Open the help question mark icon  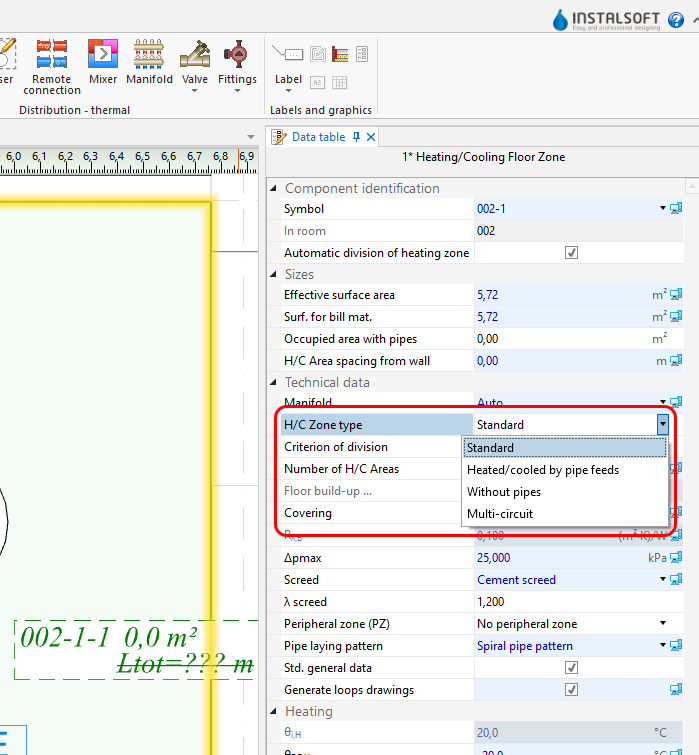[688, 19]
